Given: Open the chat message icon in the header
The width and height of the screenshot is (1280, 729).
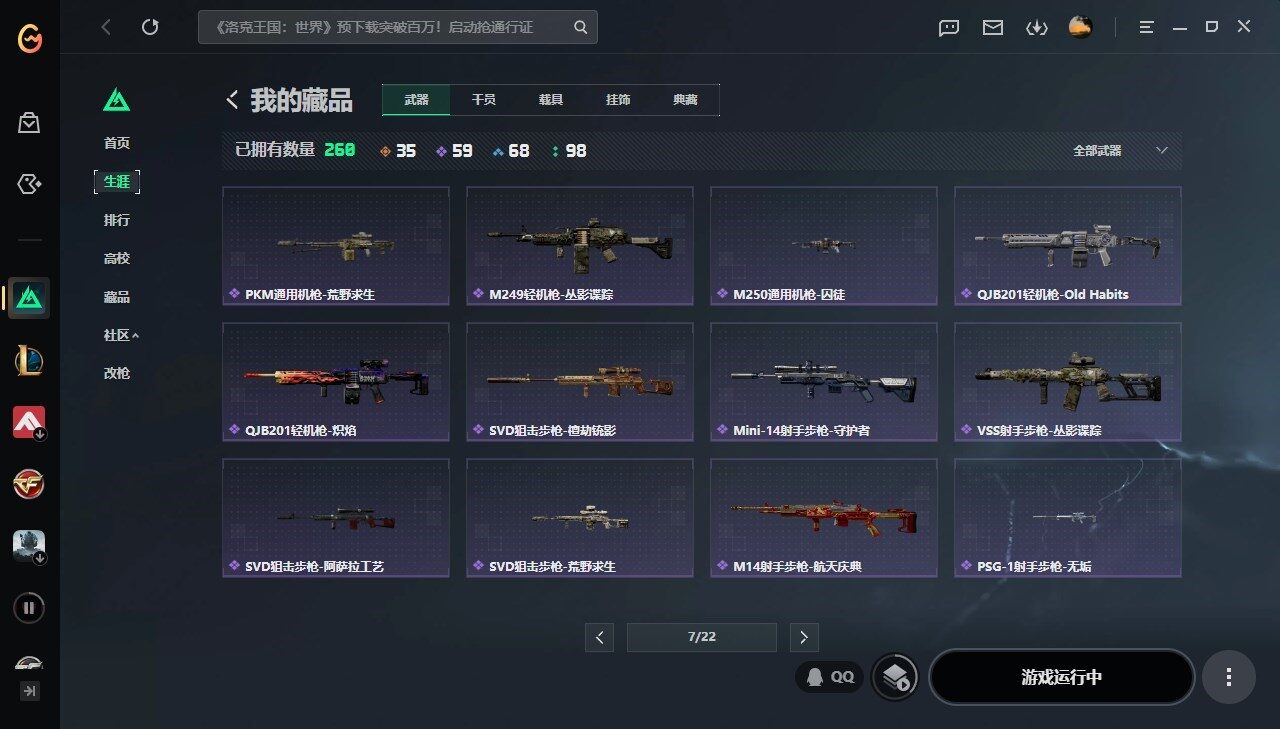Looking at the screenshot, I should (x=949, y=28).
